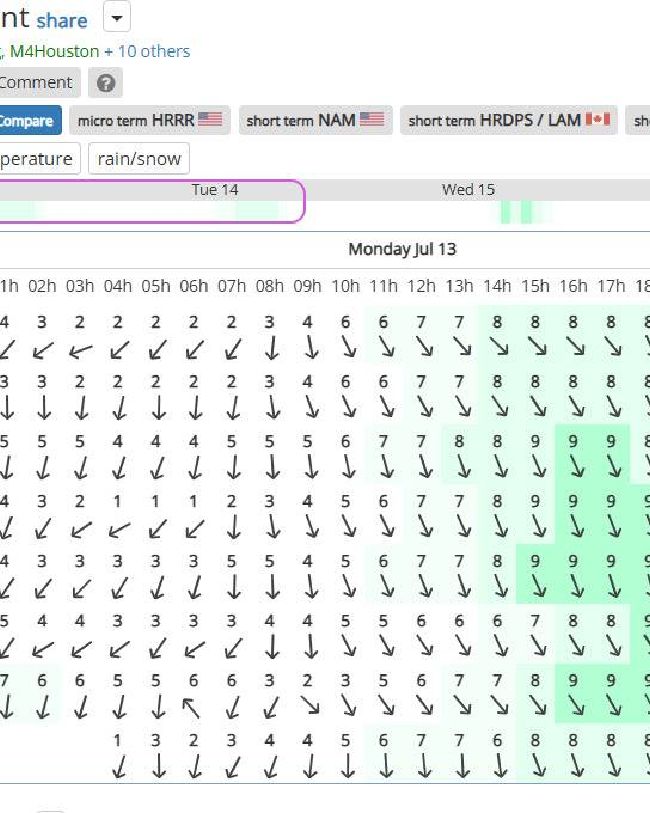Open the dropdown arrow next to share
This screenshot has width=650, height=813.
(117, 18)
